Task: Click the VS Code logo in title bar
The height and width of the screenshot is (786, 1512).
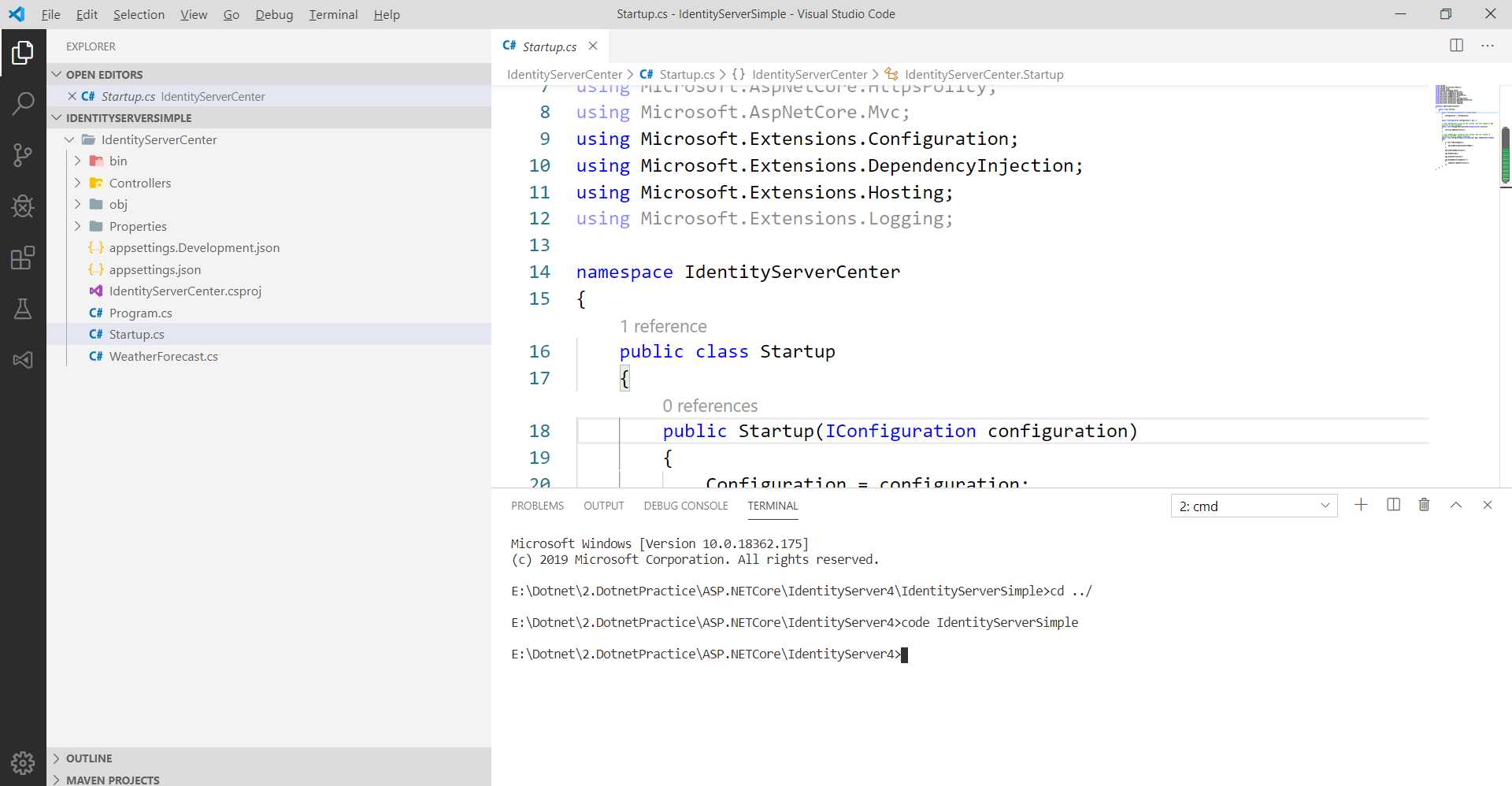Action: (17, 14)
